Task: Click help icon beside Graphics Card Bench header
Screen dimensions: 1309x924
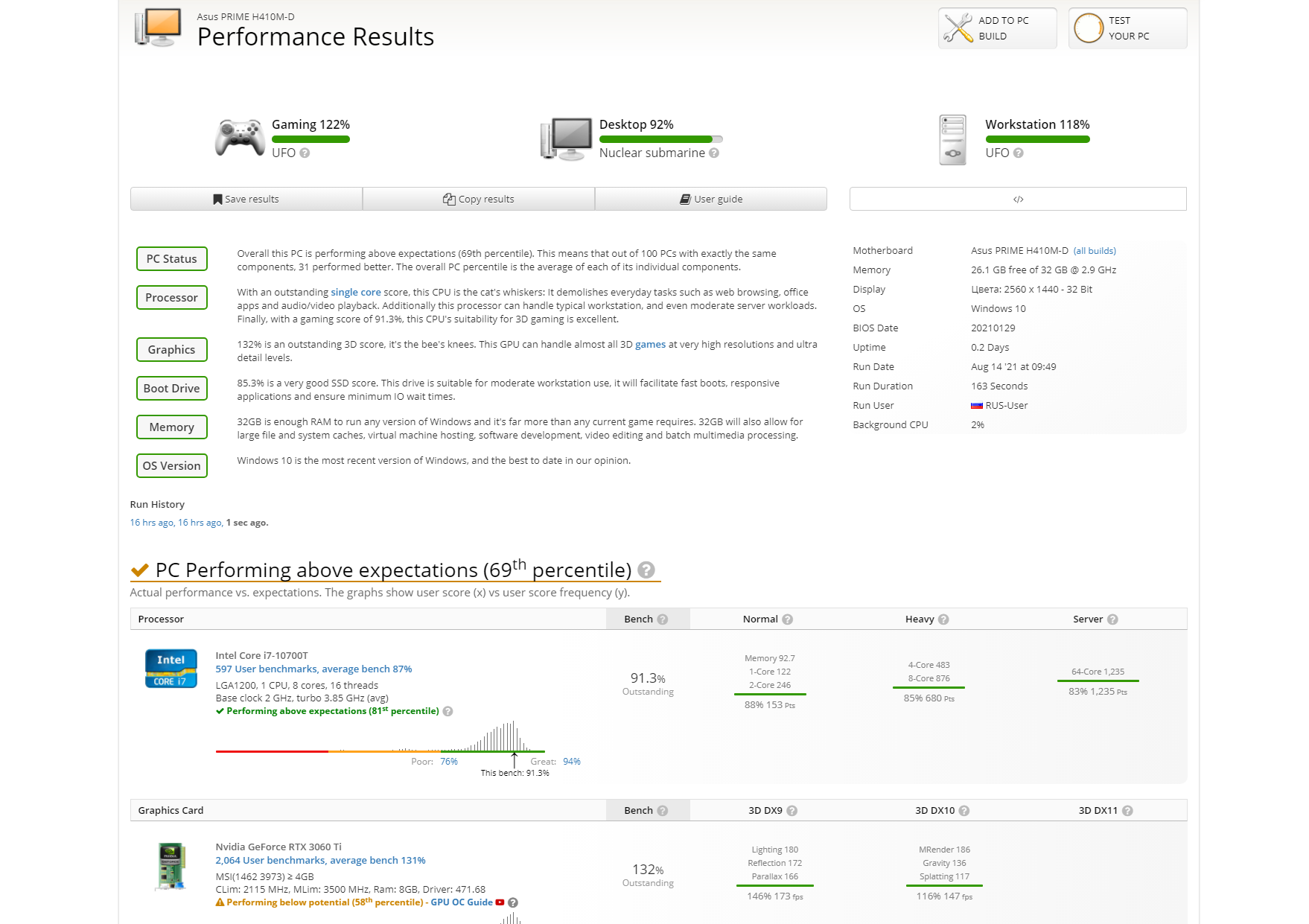Action: (x=663, y=811)
